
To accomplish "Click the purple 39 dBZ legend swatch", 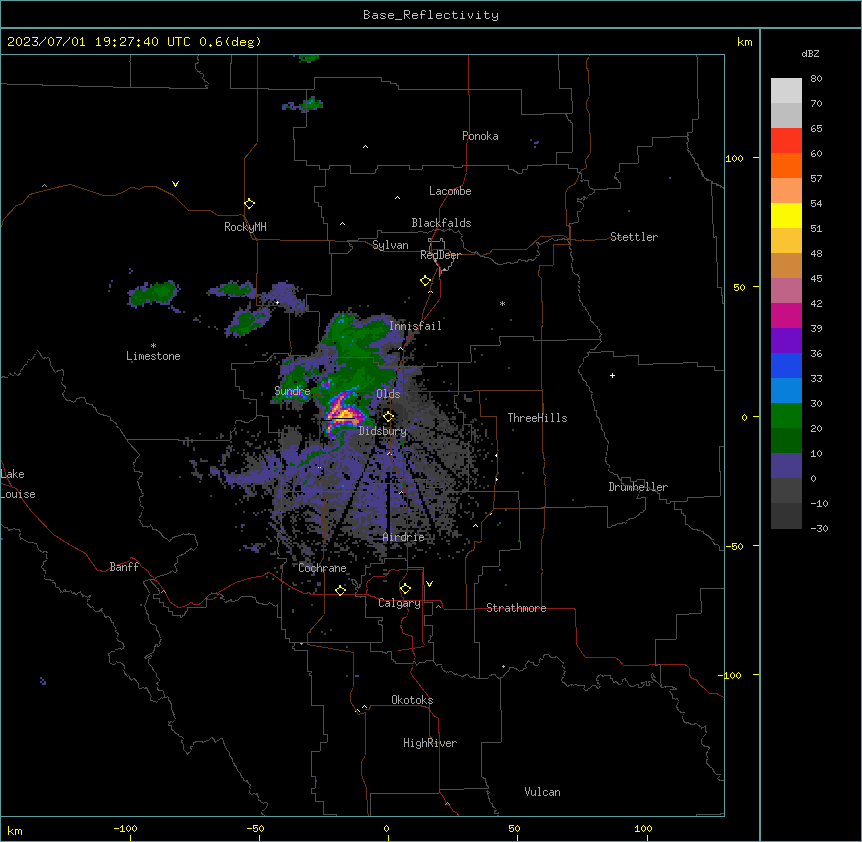I will 786,341.
